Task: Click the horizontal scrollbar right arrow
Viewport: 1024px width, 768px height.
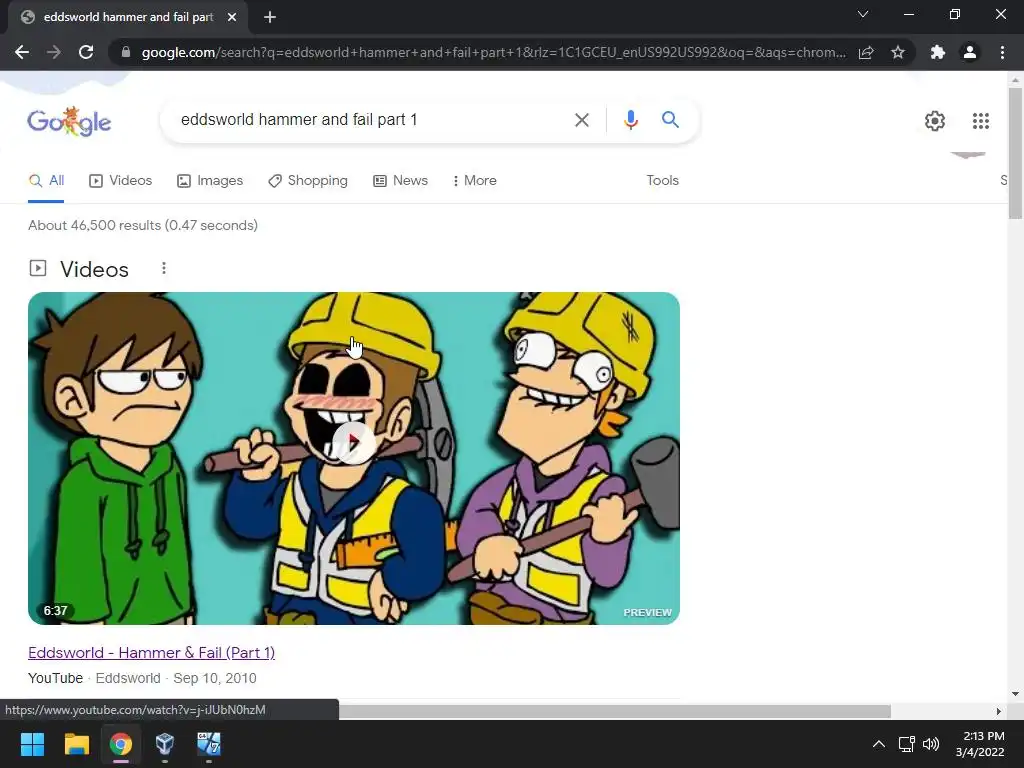Action: pos(998,711)
